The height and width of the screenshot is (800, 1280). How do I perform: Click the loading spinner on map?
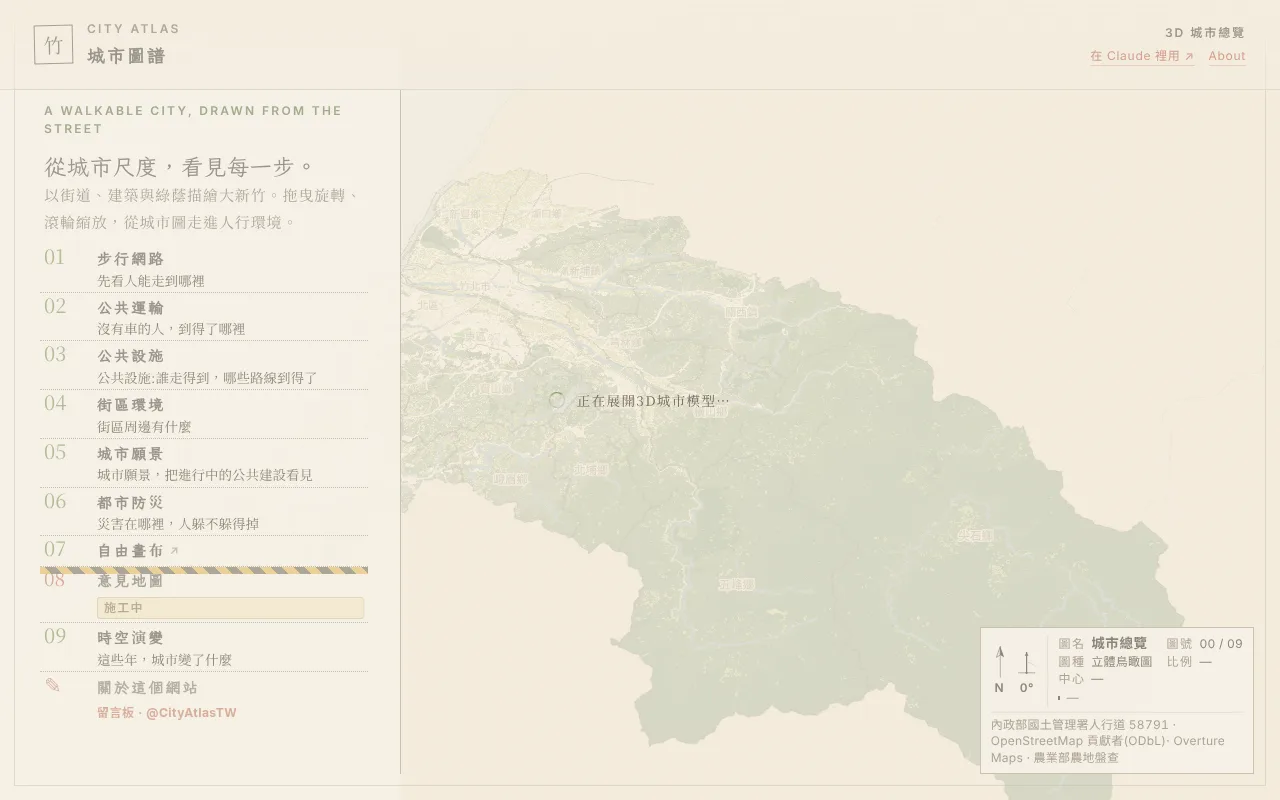coord(557,401)
